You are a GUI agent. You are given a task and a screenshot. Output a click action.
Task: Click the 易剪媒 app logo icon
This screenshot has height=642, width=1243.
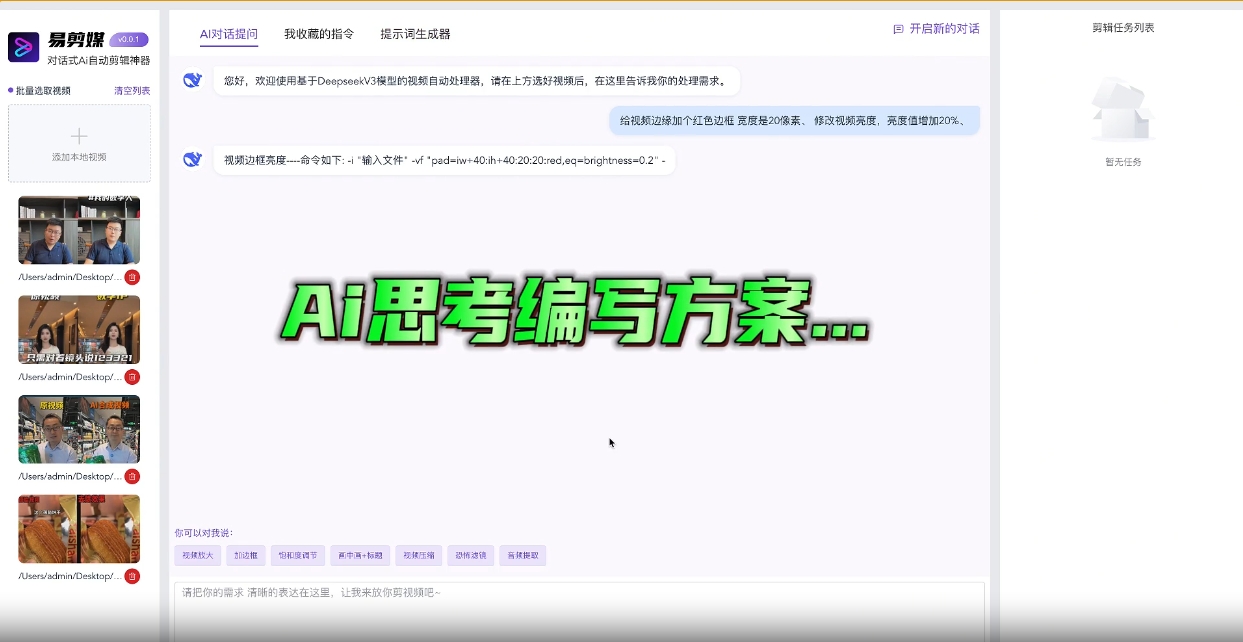23,47
